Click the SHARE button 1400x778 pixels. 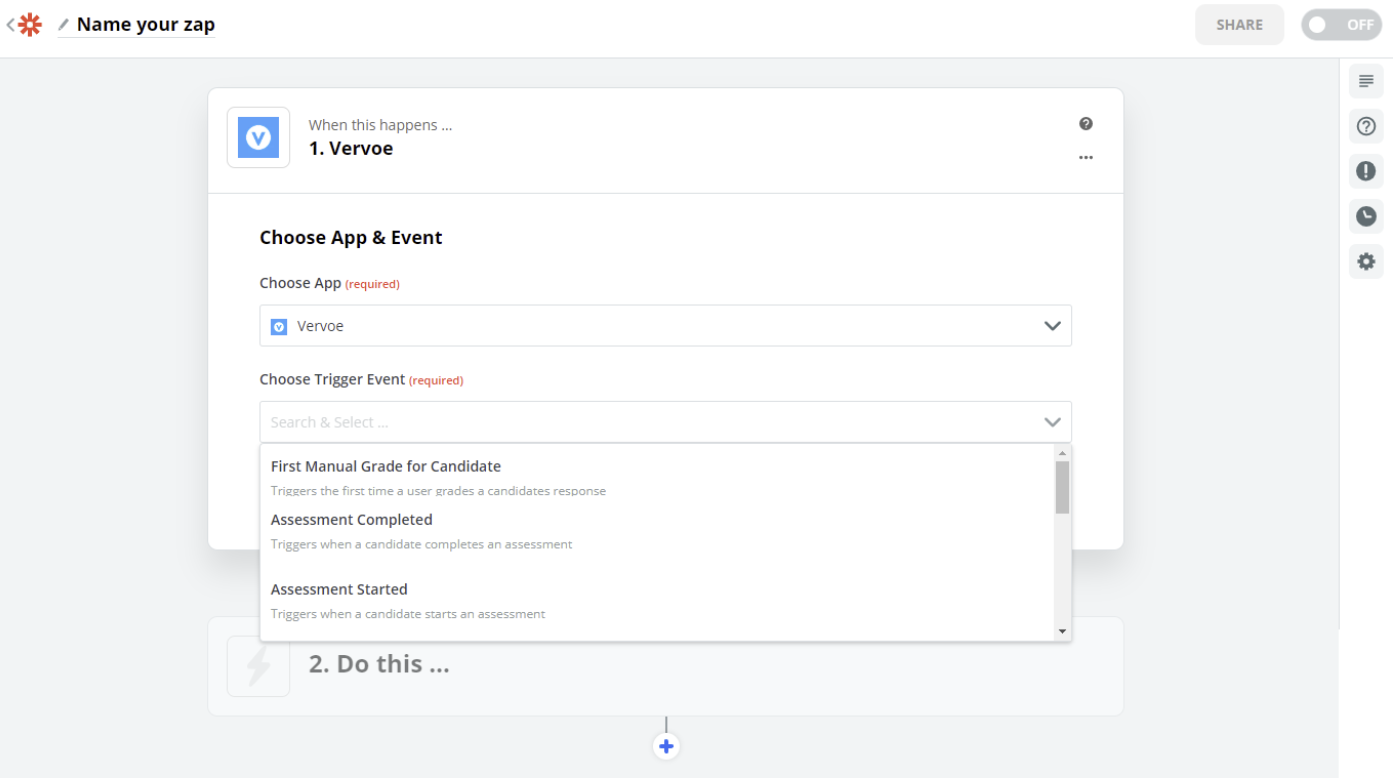click(1239, 25)
